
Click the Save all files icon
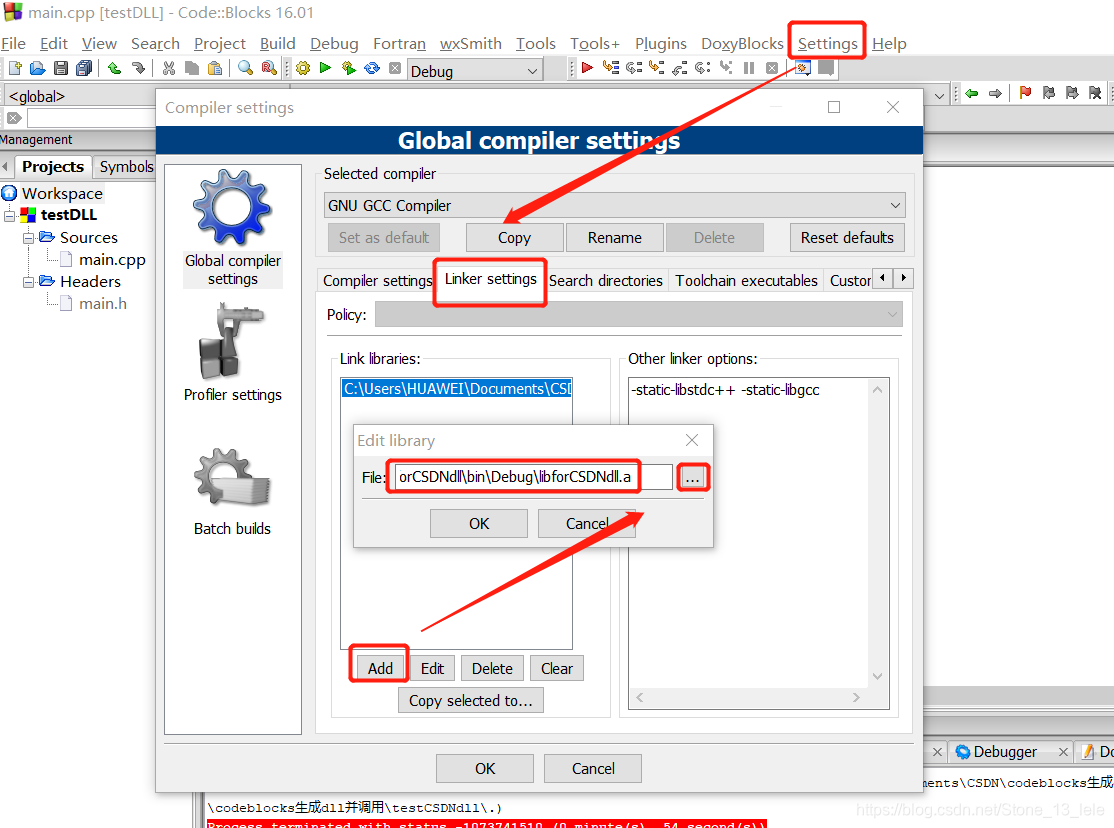coord(84,68)
